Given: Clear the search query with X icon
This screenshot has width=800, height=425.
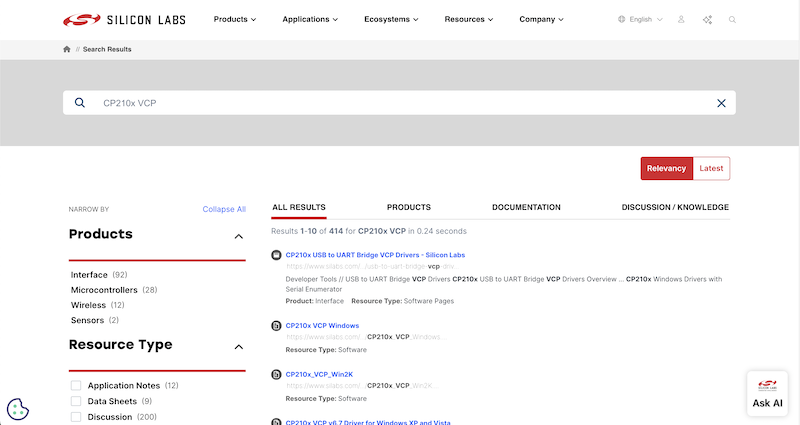Looking at the screenshot, I should (721, 103).
